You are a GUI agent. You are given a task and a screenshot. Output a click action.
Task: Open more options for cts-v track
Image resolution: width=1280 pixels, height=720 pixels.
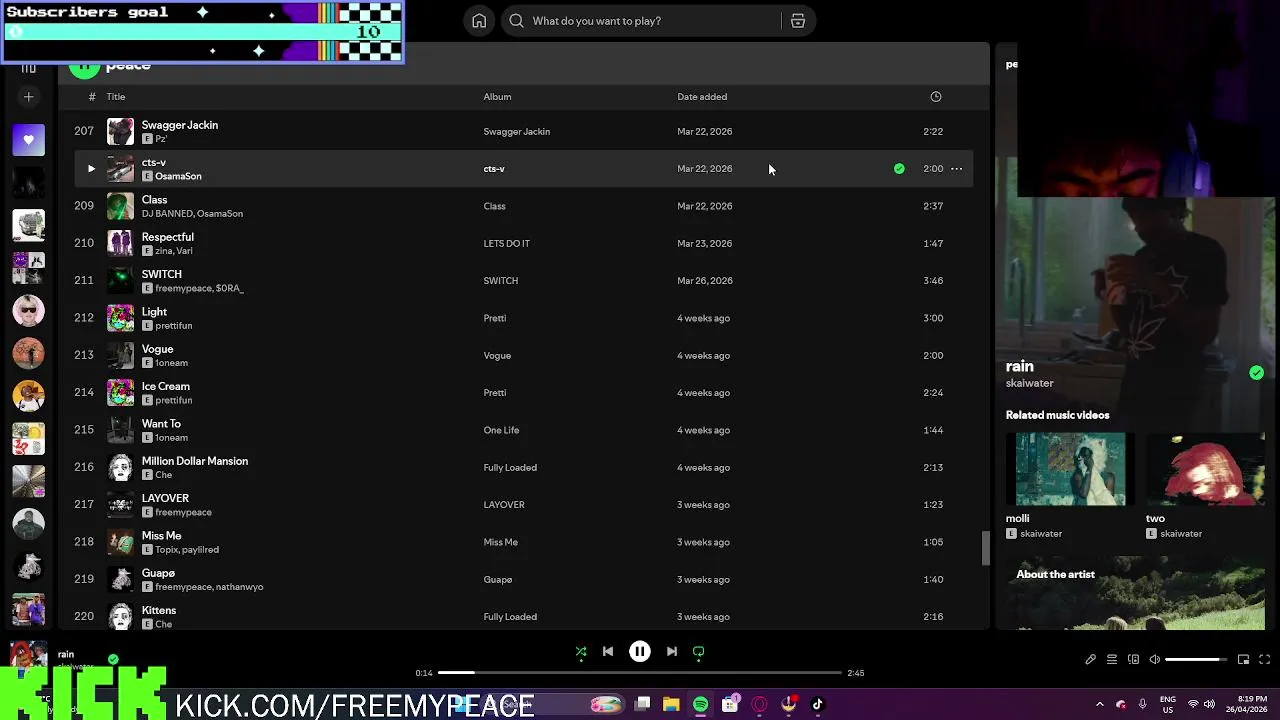(956, 169)
